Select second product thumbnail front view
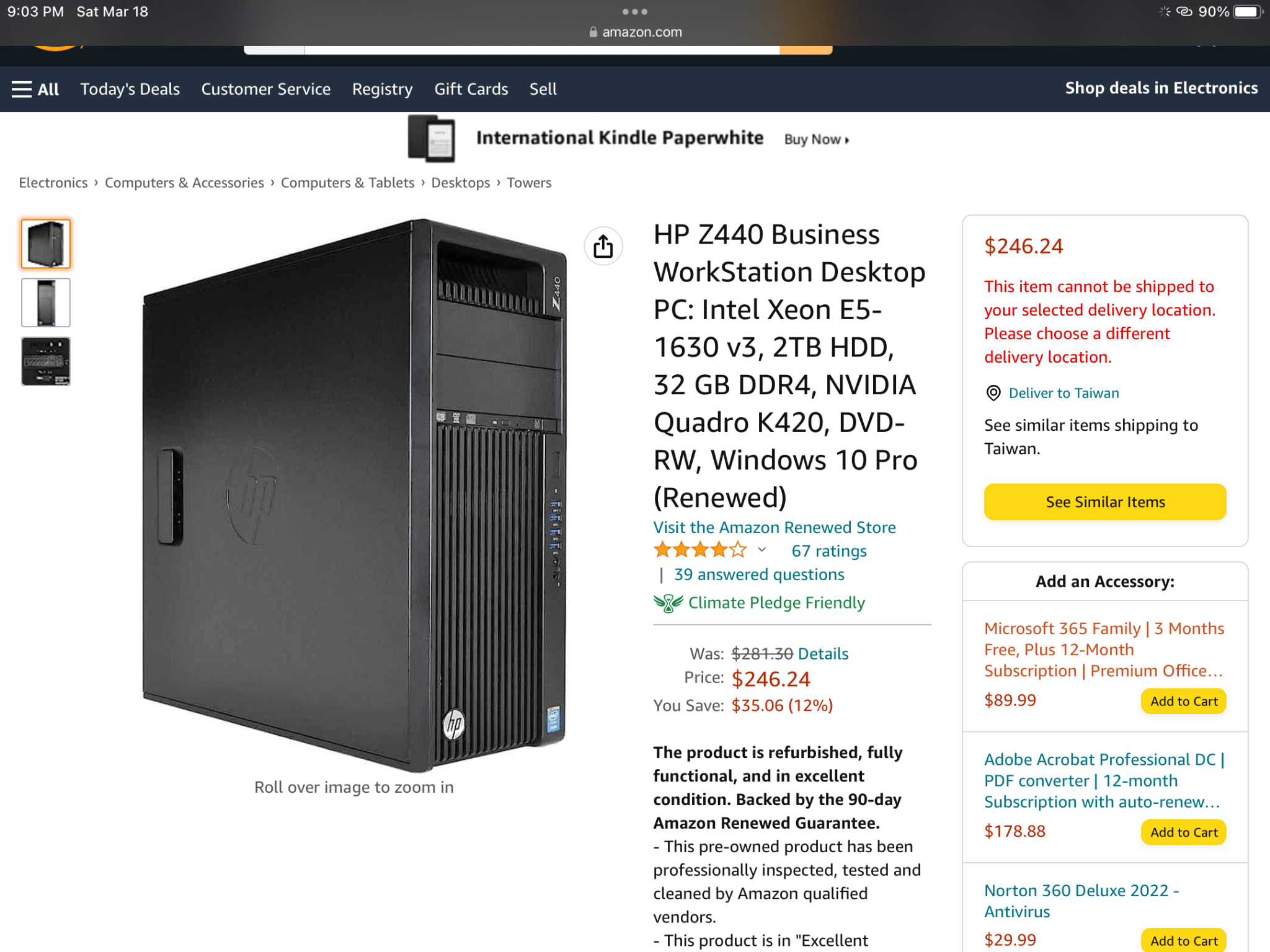The height and width of the screenshot is (952, 1270). pyautogui.click(x=46, y=302)
